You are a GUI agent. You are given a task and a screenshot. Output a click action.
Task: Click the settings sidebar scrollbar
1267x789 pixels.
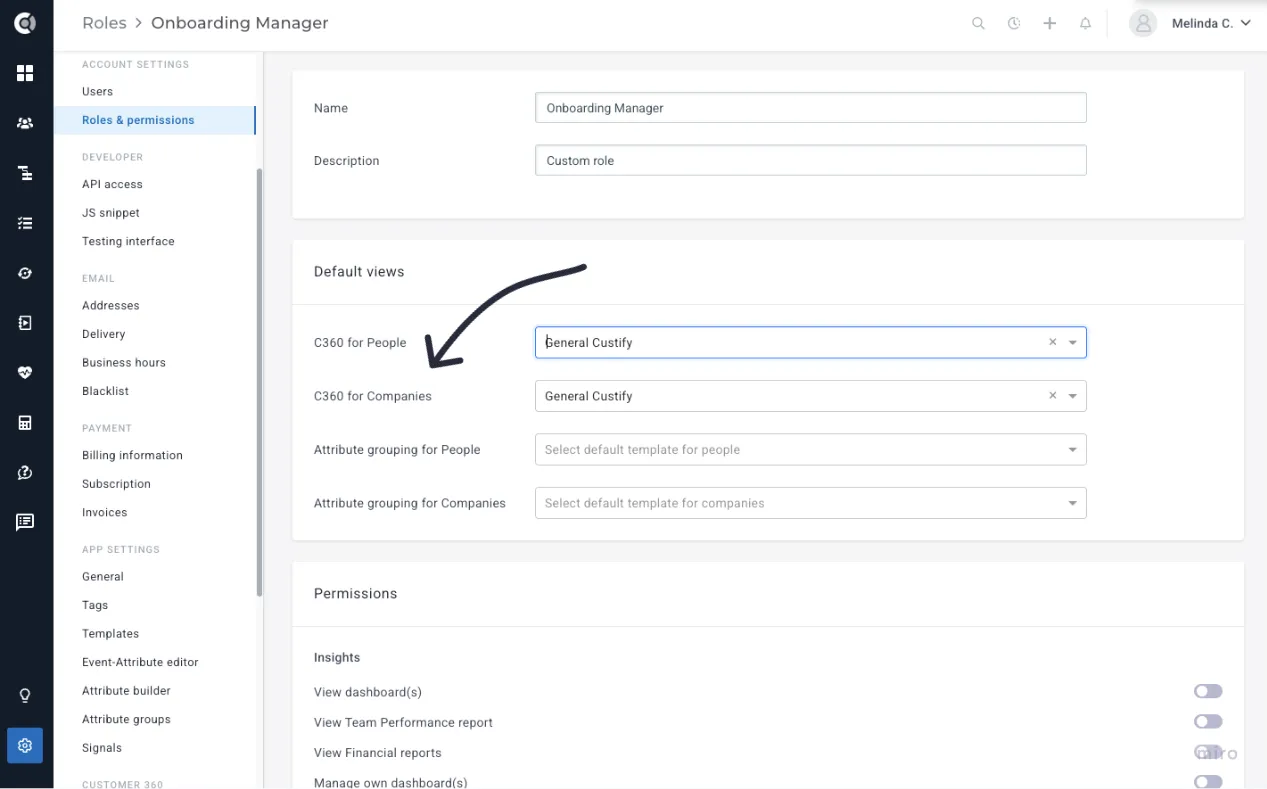point(260,383)
